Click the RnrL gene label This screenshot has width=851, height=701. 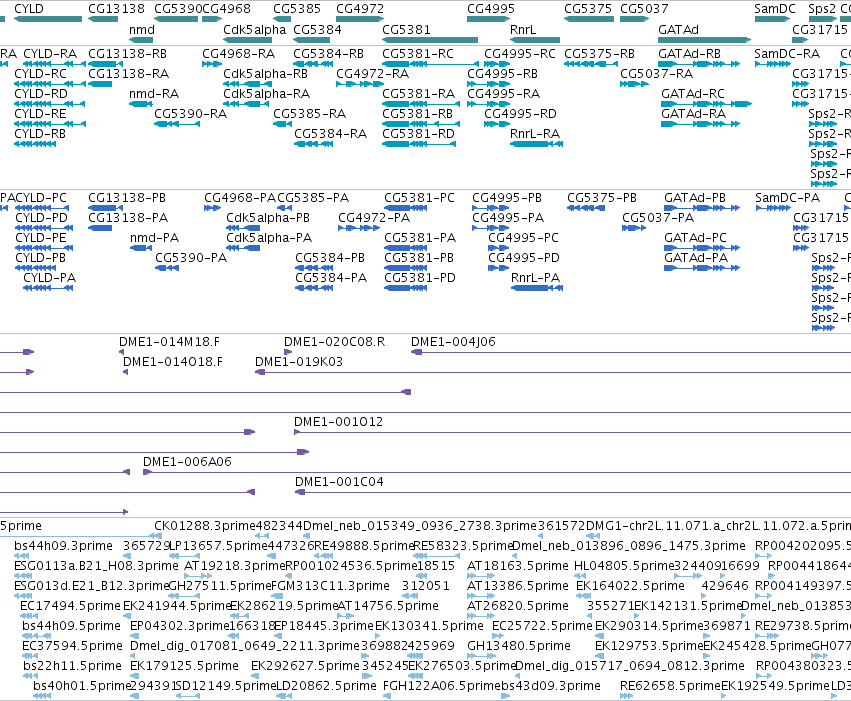coord(523,30)
